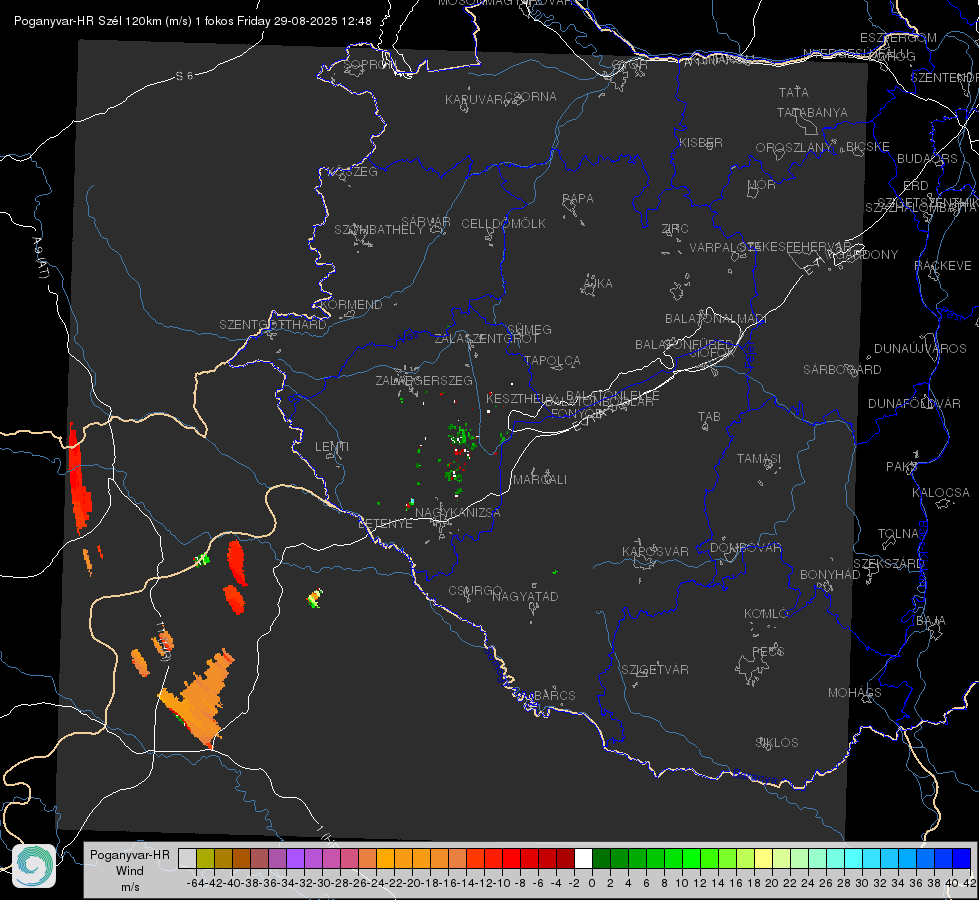Viewport: 979px width, 900px height.
Task: Click the SZENTGOTTHARD city label
Action: (x=273, y=325)
